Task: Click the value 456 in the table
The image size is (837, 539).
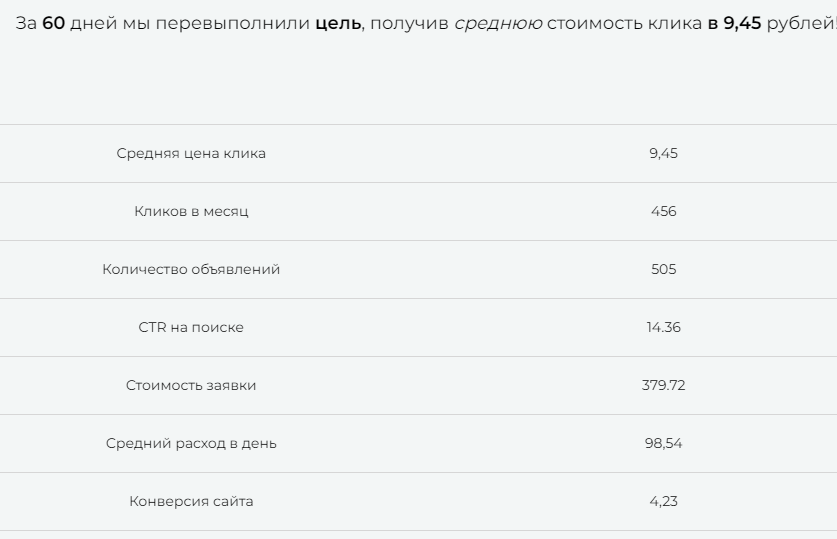Action: 663,211
